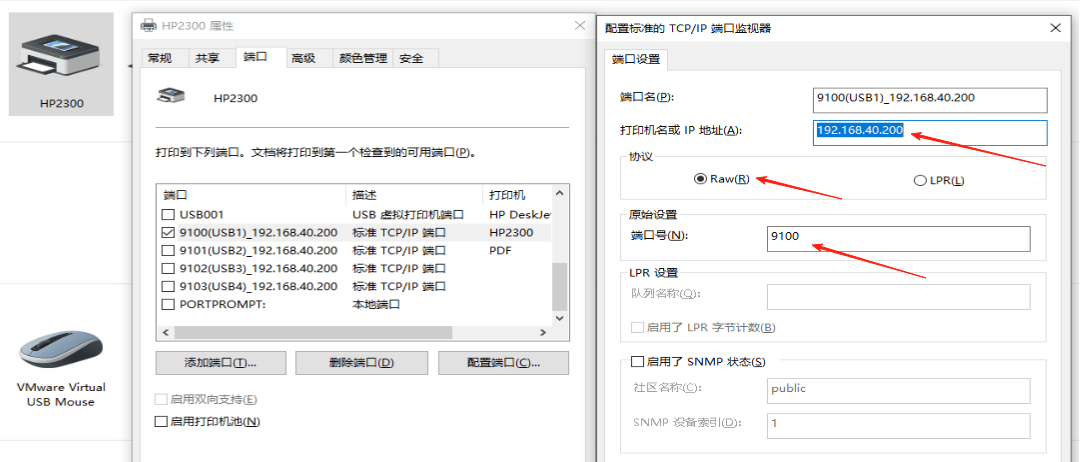Check the 9103(USB4)_192.168.40.200 port checkbox
This screenshot has height=462, width=1080.
[167, 286]
